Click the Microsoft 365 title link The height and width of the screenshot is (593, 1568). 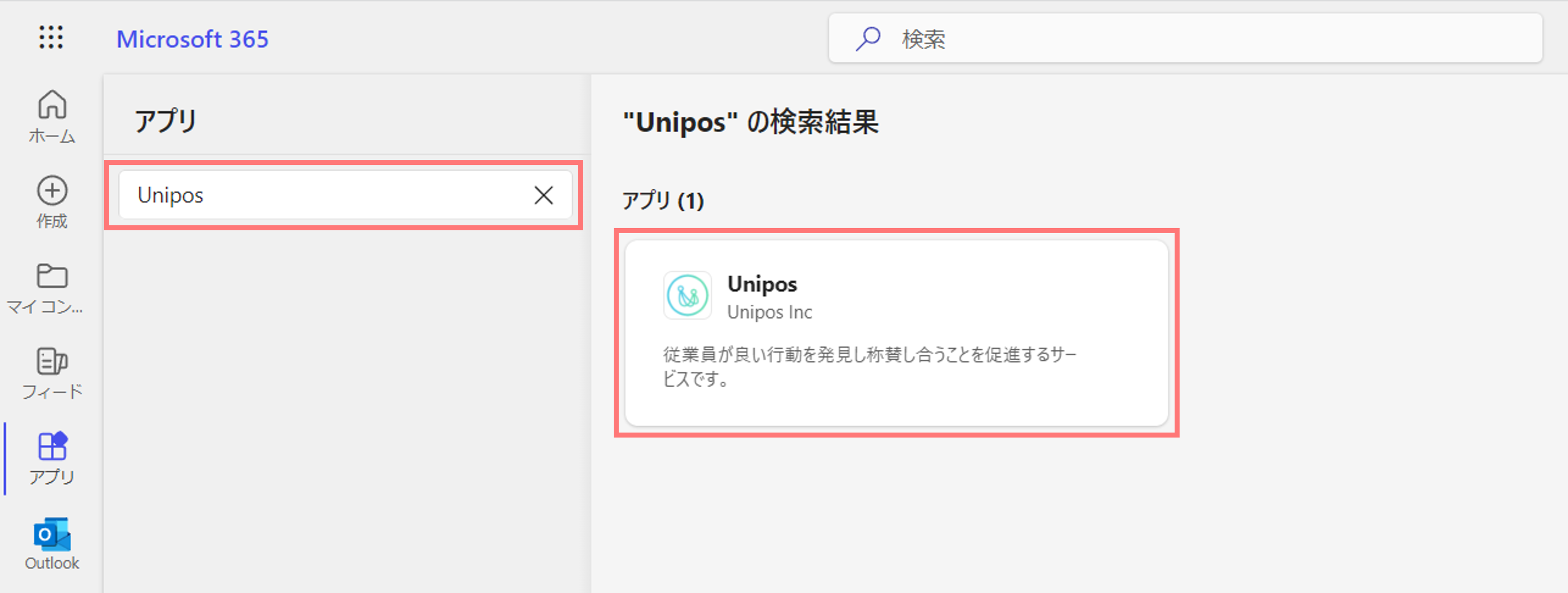tap(192, 39)
